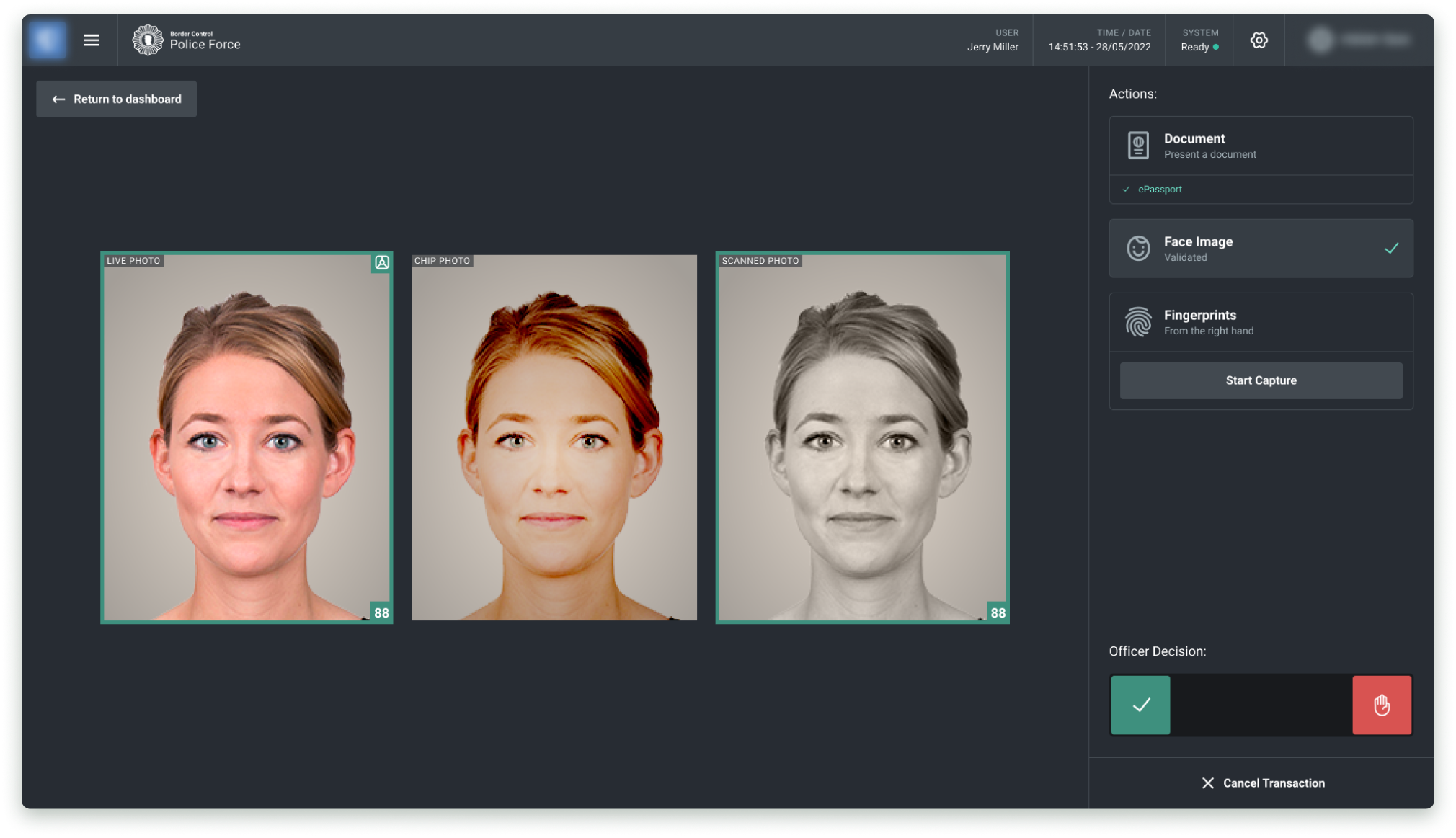Open the blurred user profile menu

1359,40
